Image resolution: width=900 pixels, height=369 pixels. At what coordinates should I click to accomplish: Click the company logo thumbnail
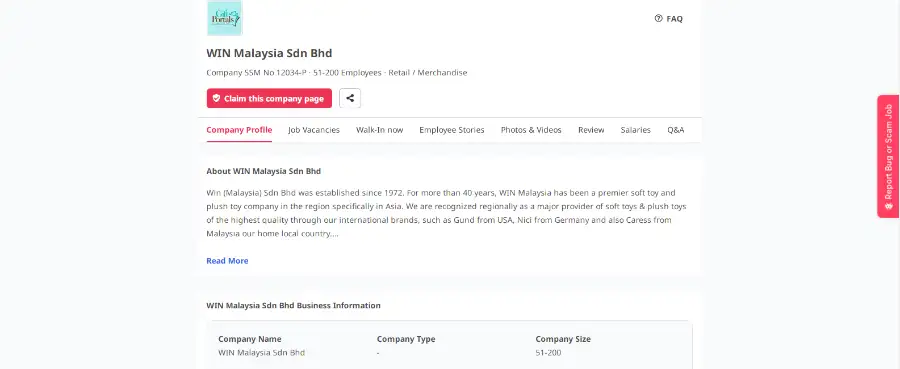[224, 18]
